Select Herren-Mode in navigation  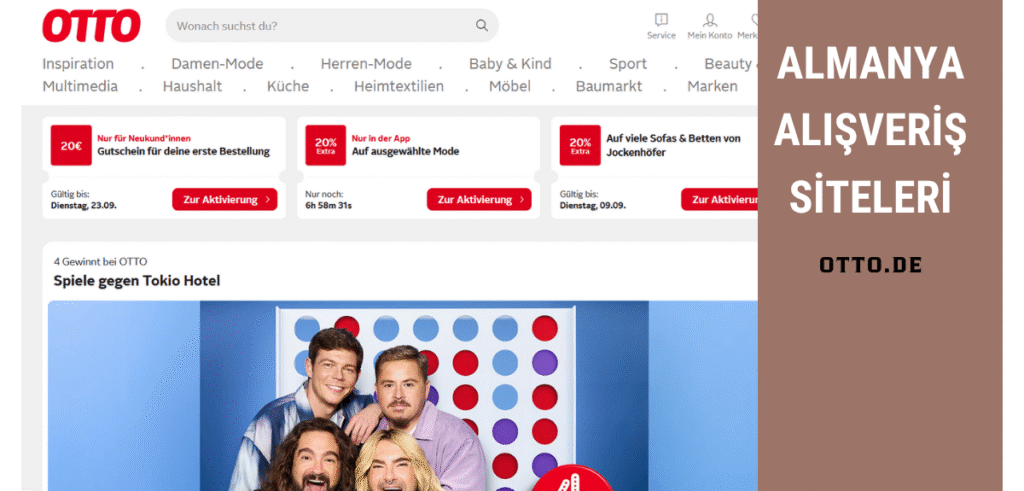(x=366, y=64)
